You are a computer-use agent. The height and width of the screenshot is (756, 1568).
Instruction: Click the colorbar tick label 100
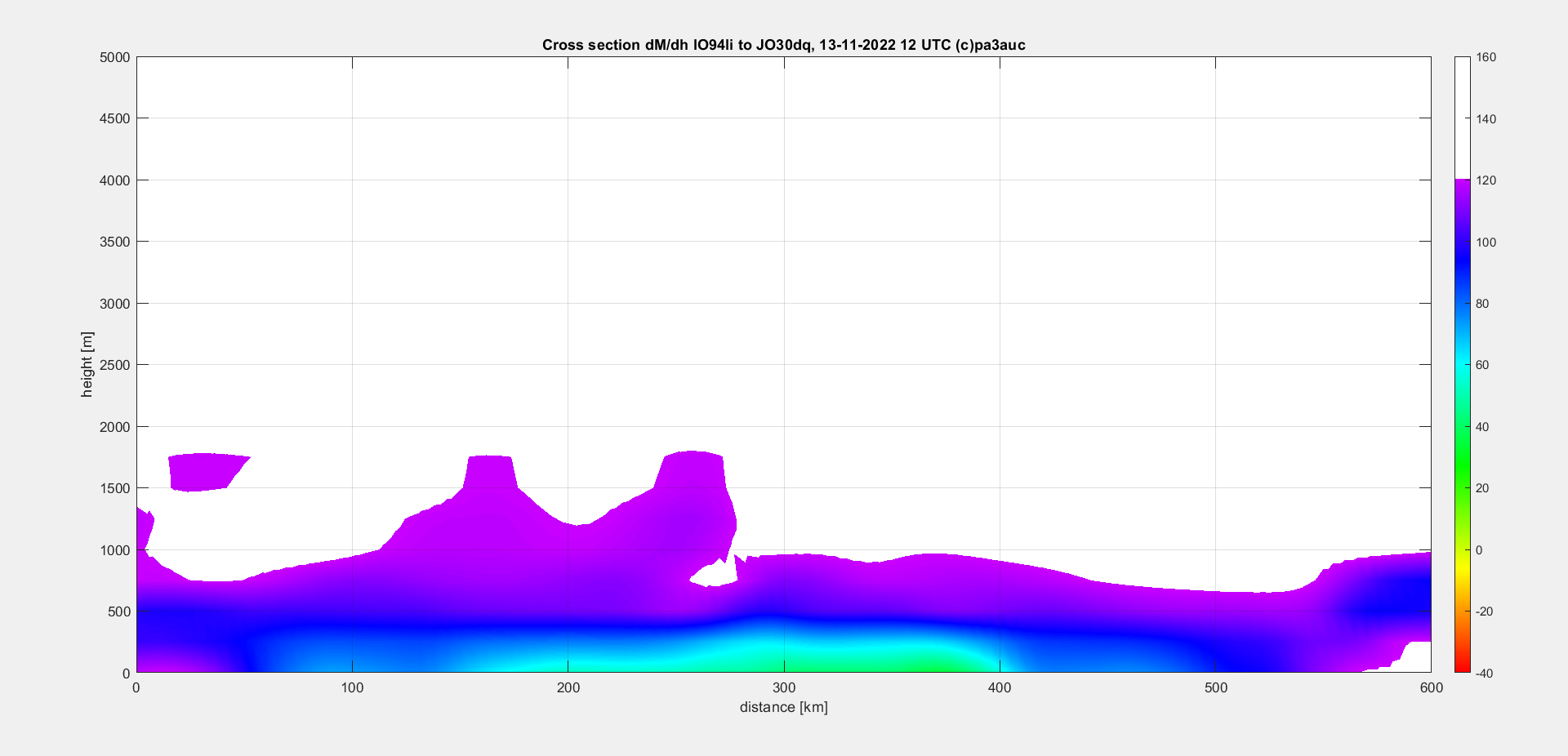click(x=1486, y=242)
